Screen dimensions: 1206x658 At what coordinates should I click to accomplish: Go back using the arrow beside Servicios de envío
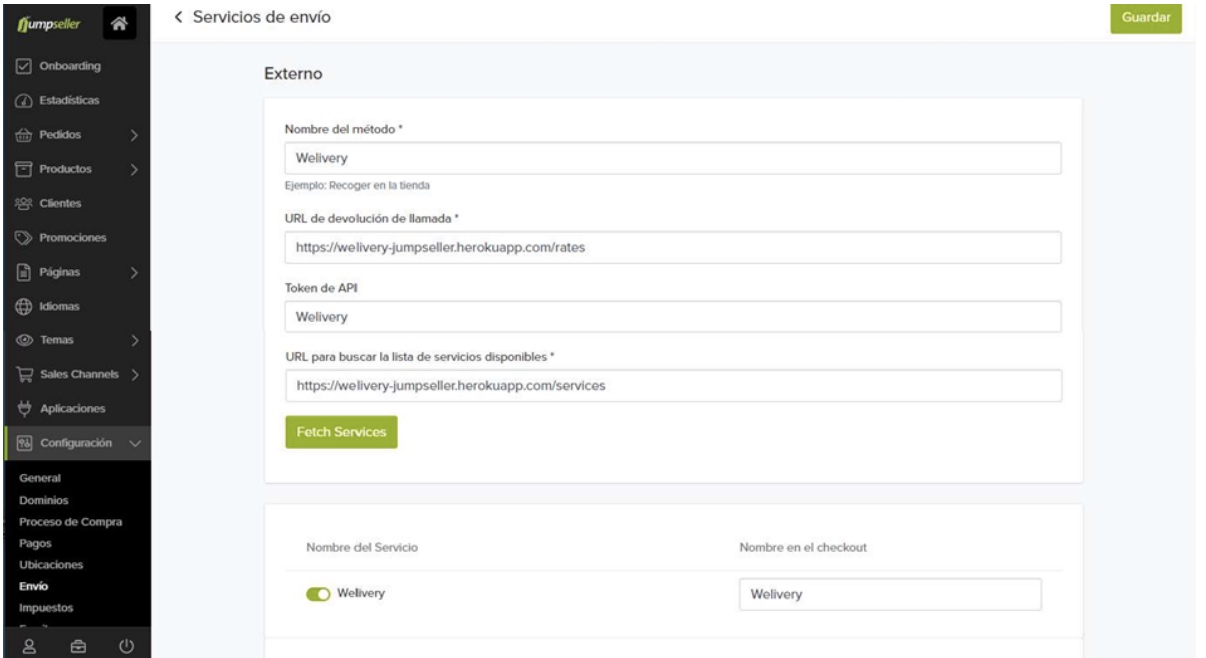[x=179, y=18]
